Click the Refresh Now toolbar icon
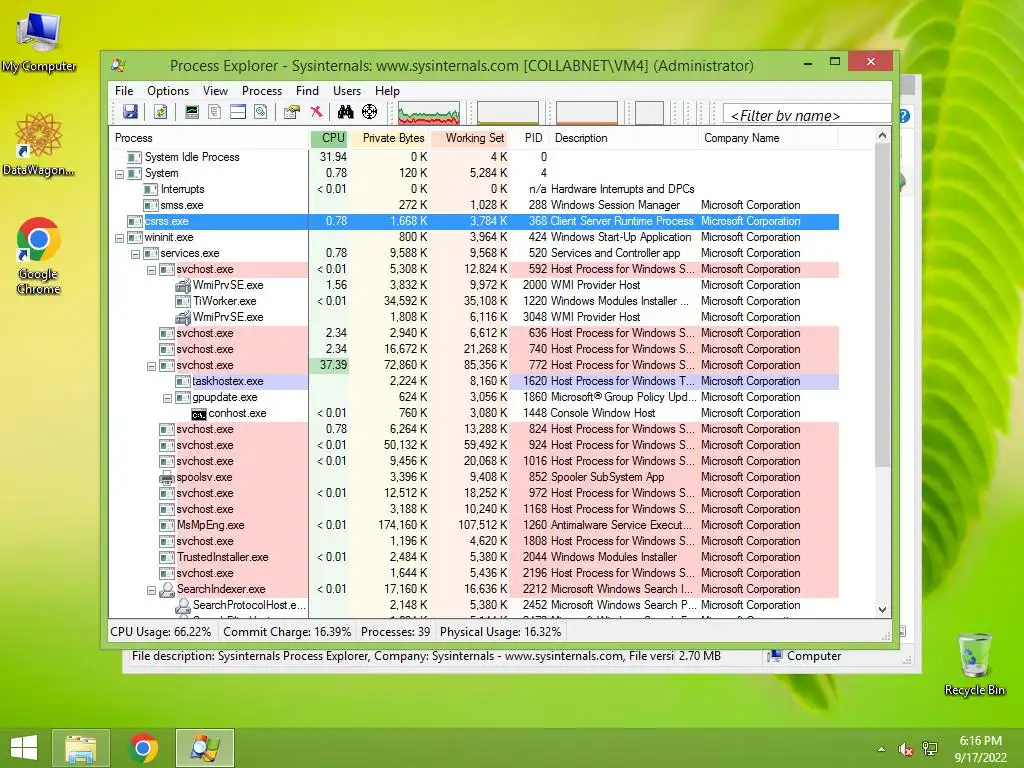The height and width of the screenshot is (768, 1024). 160,112
